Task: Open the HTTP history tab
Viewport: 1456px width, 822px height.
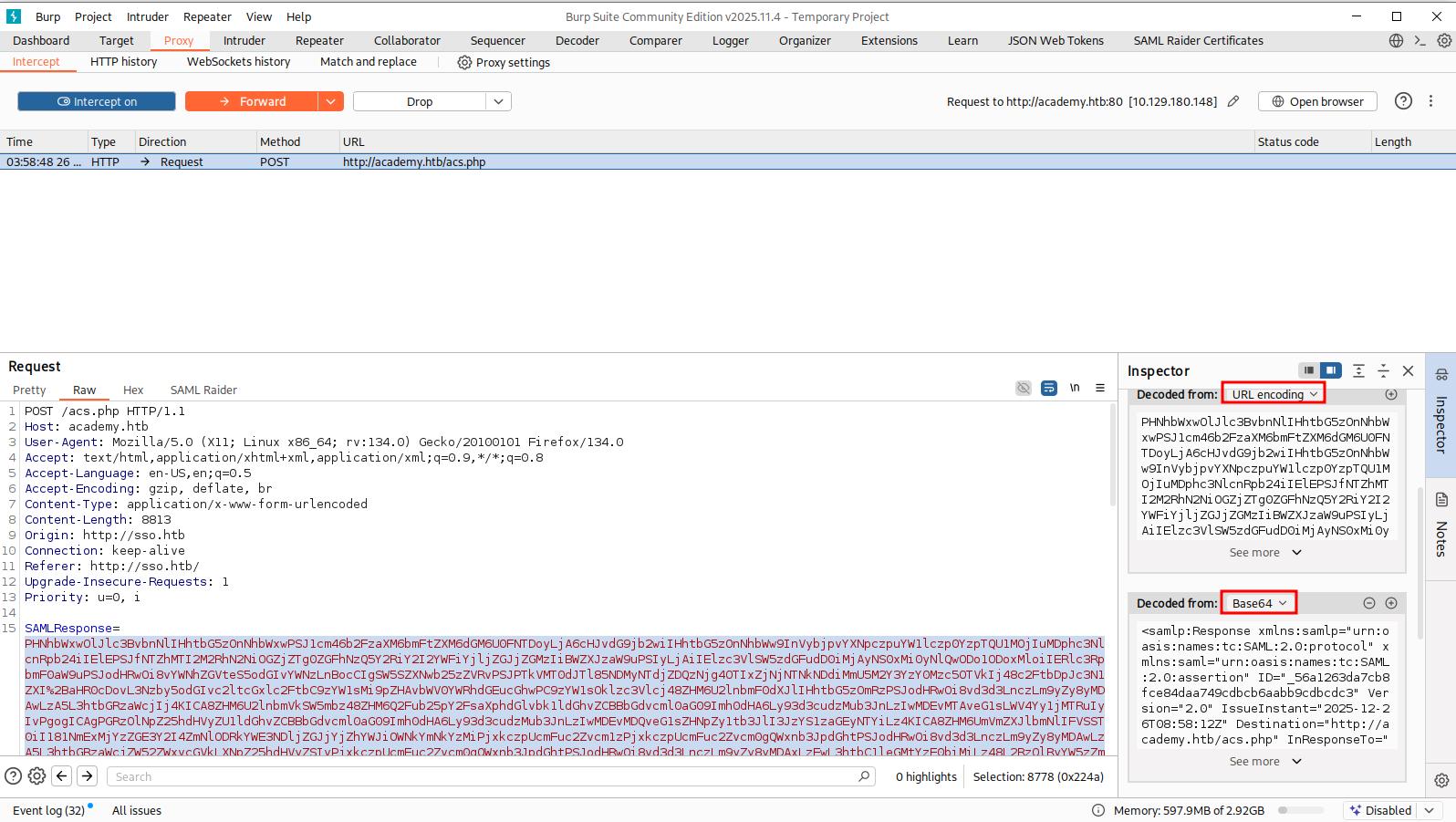Action: pyautogui.click(x=123, y=62)
